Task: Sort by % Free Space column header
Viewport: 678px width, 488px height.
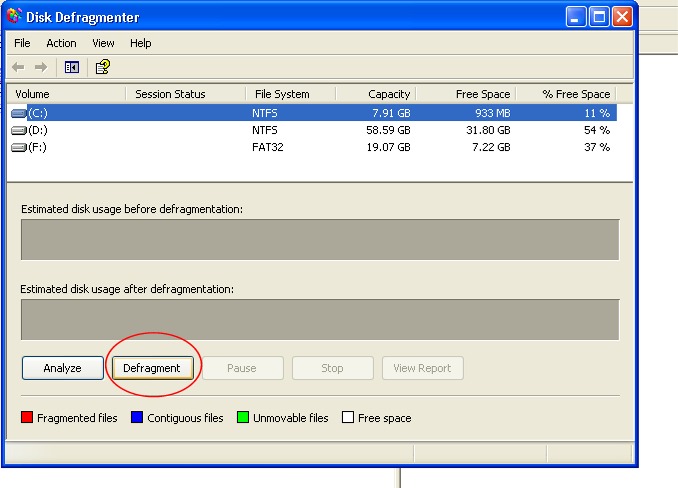Action: [566, 94]
